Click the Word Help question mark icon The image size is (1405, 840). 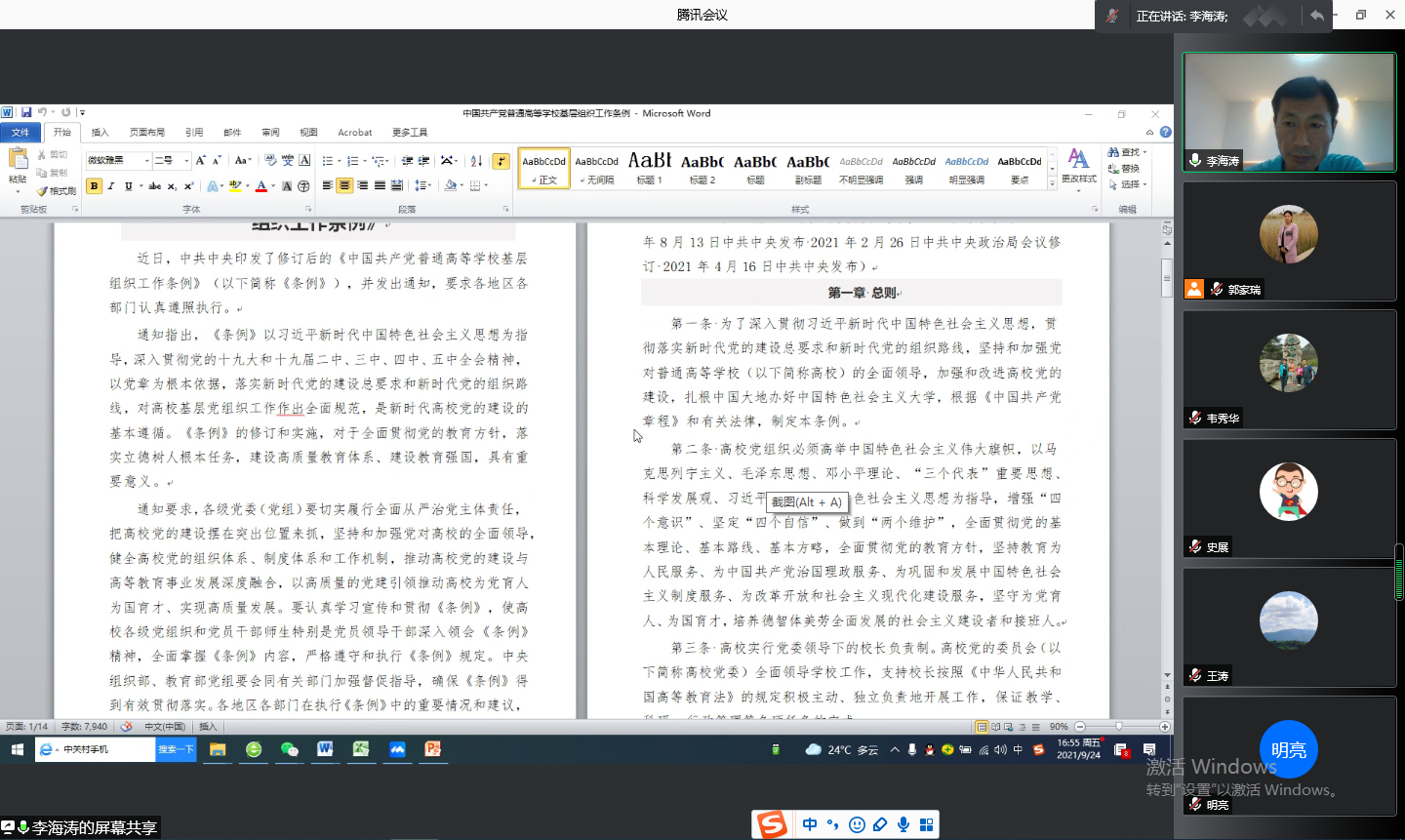coord(1165,133)
